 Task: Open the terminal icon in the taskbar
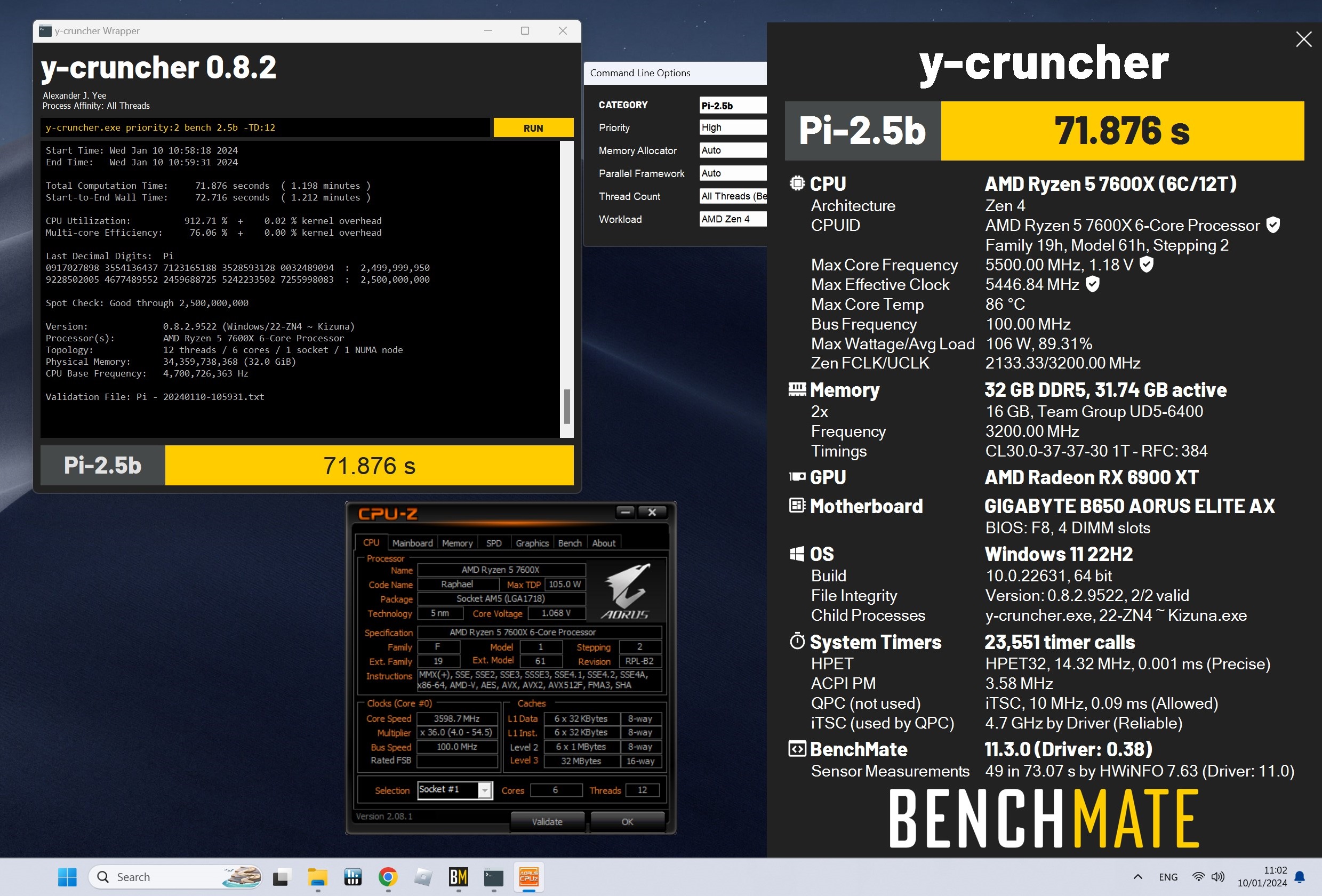click(493, 877)
